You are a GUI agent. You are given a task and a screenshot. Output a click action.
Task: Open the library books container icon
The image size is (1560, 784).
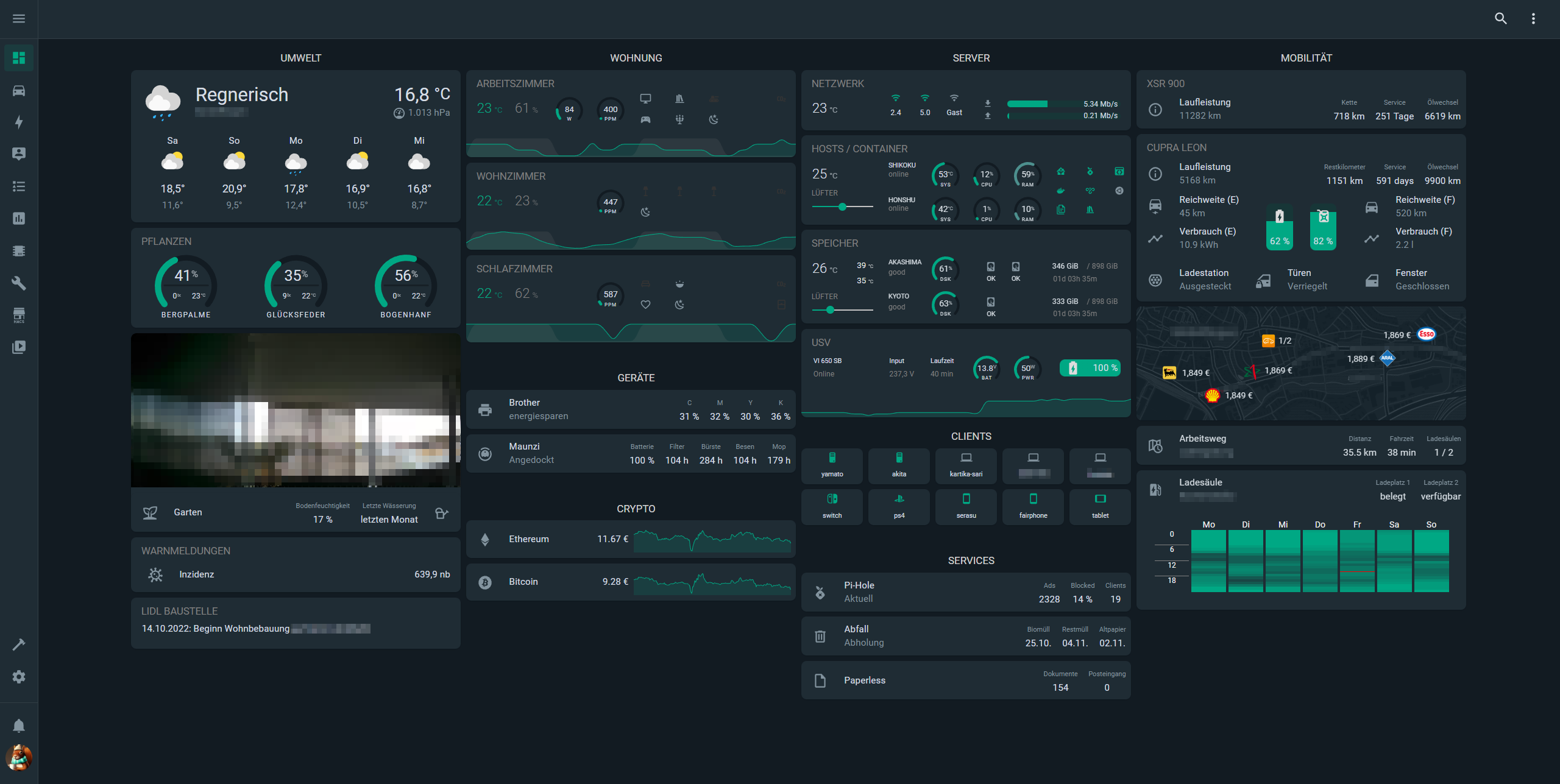point(1090,210)
